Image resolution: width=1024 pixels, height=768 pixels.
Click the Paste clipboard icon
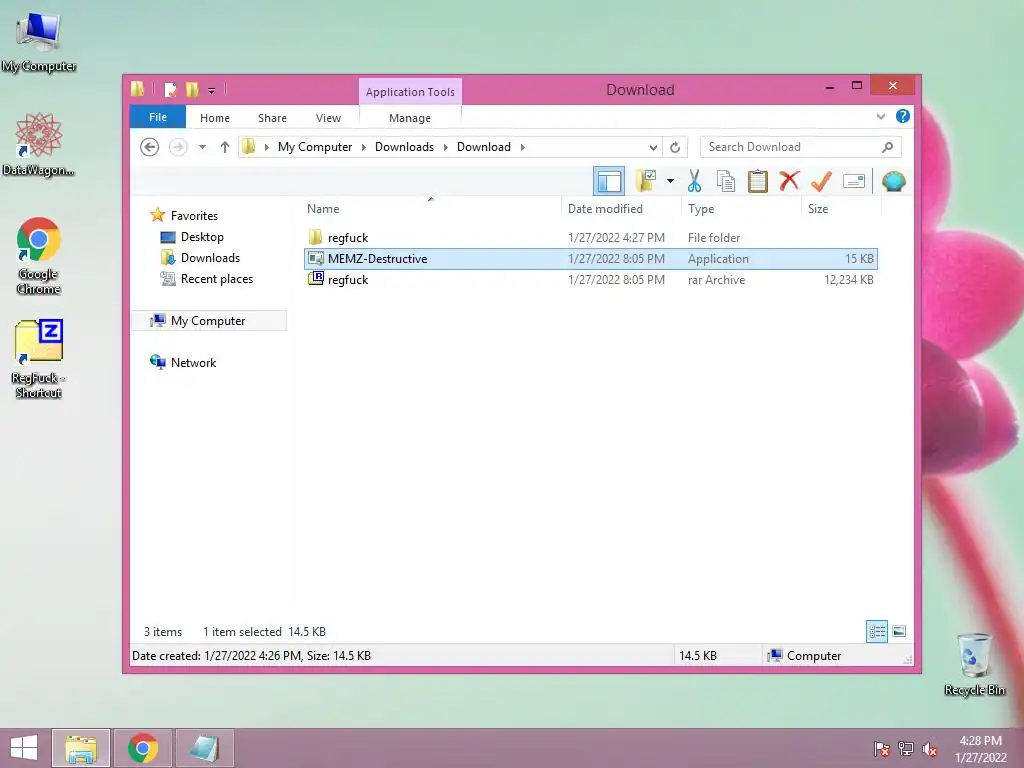758,182
